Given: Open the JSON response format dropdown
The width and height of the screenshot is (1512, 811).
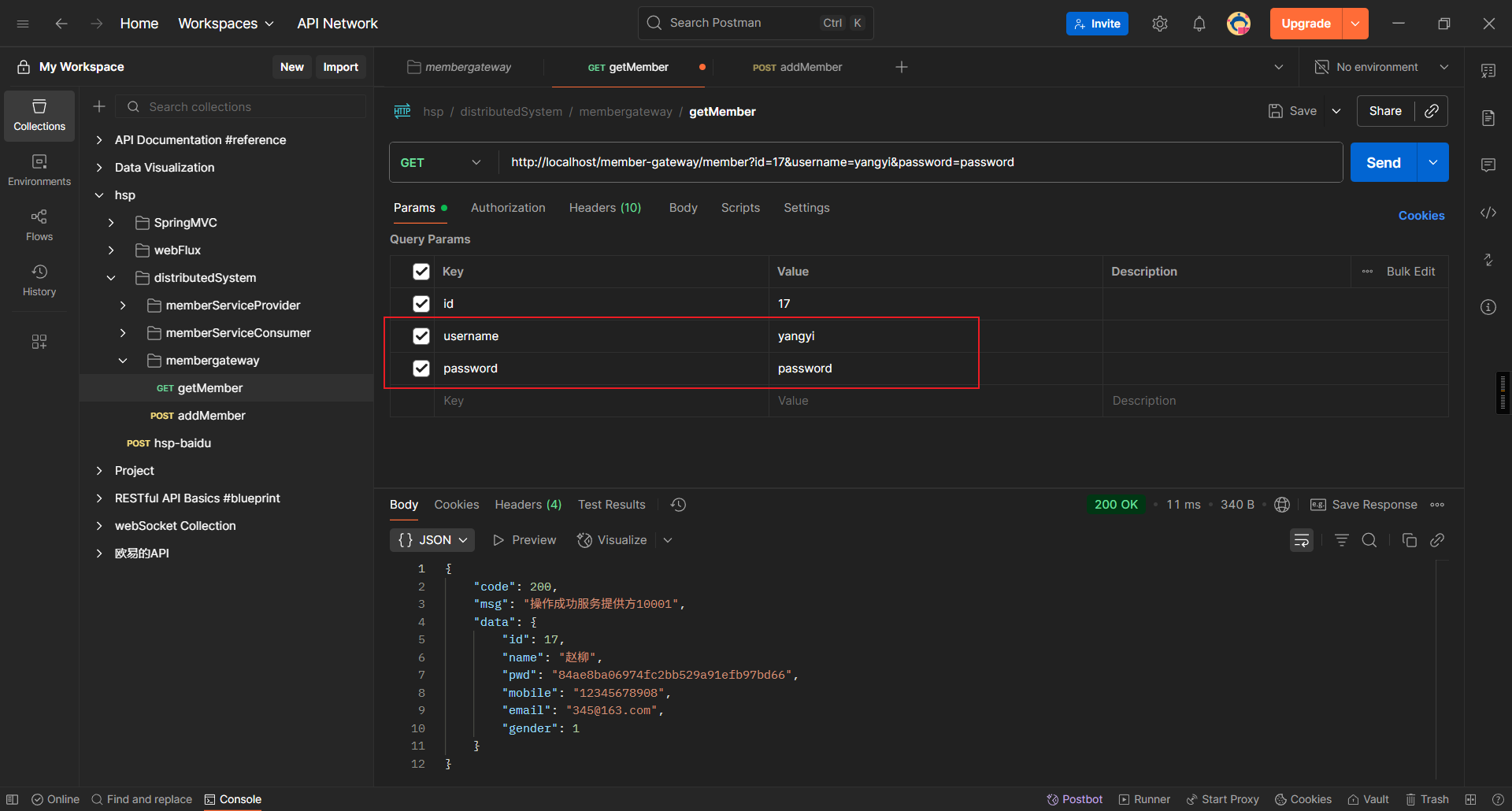Looking at the screenshot, I should pyautogui.click(x=432, y=540).
